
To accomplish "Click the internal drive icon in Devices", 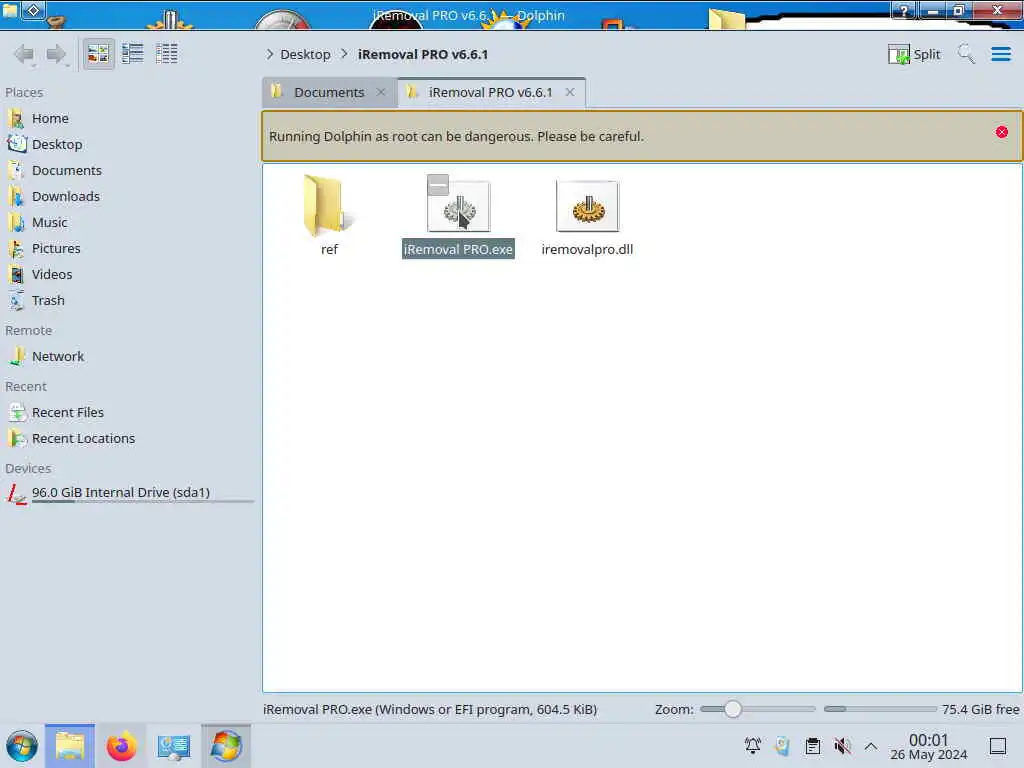I will 17,494.
